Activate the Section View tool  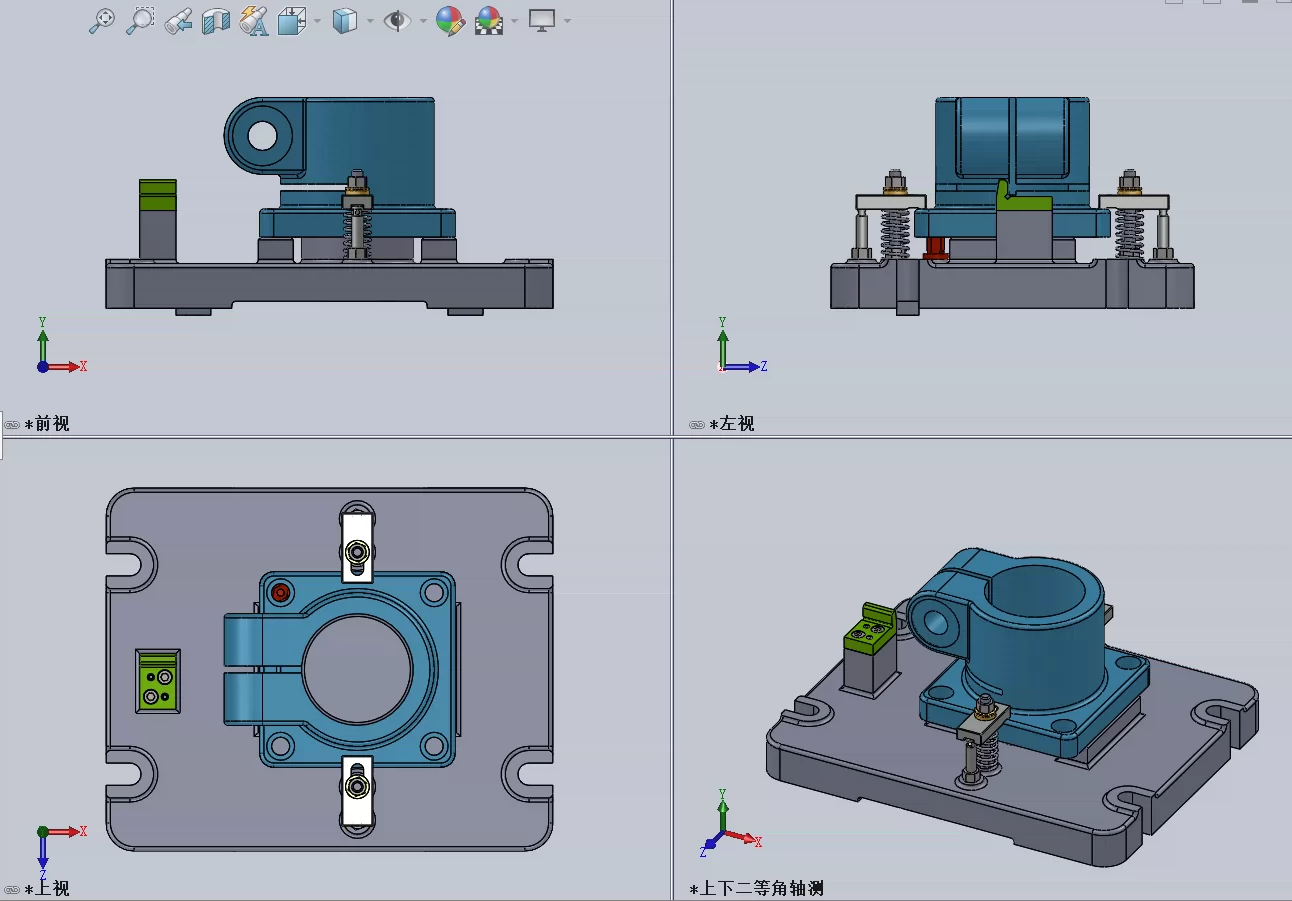(x=216, y=20)
